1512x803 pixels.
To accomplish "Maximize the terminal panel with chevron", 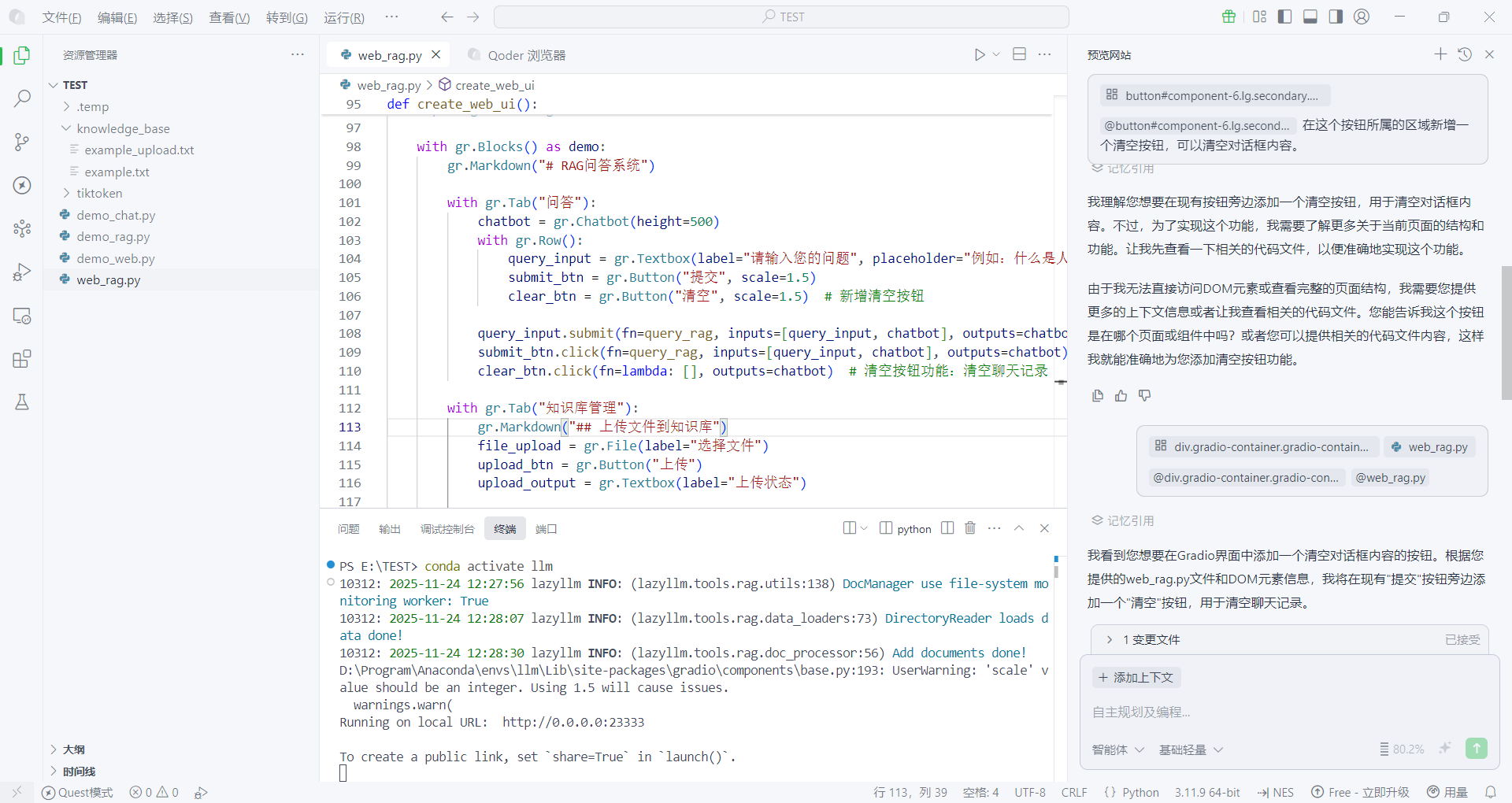I will [x=1019, y=528].
